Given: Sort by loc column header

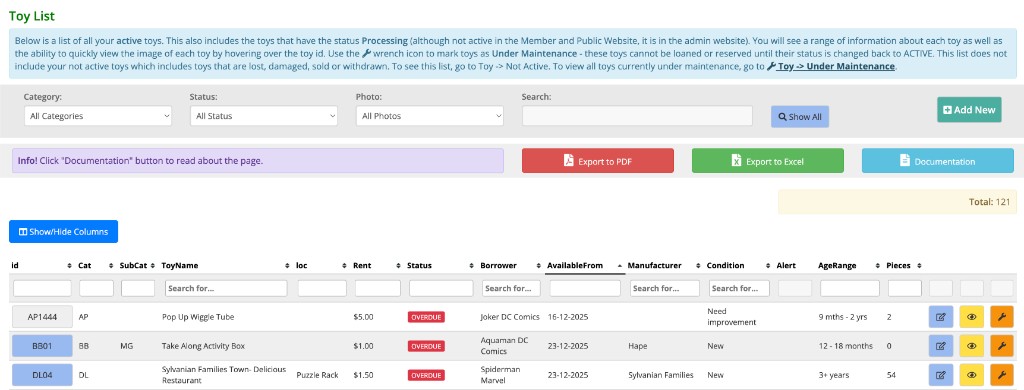Looking at the screenshot, I should point(321,265).
